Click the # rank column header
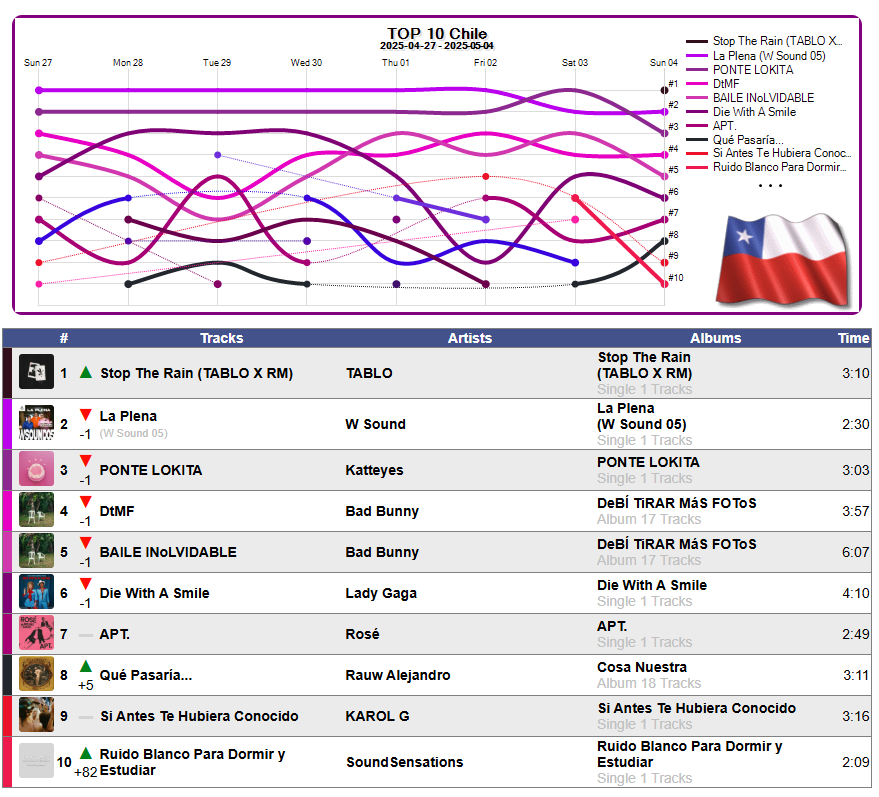Screen dimensions: 879x797 coord(64,338)
